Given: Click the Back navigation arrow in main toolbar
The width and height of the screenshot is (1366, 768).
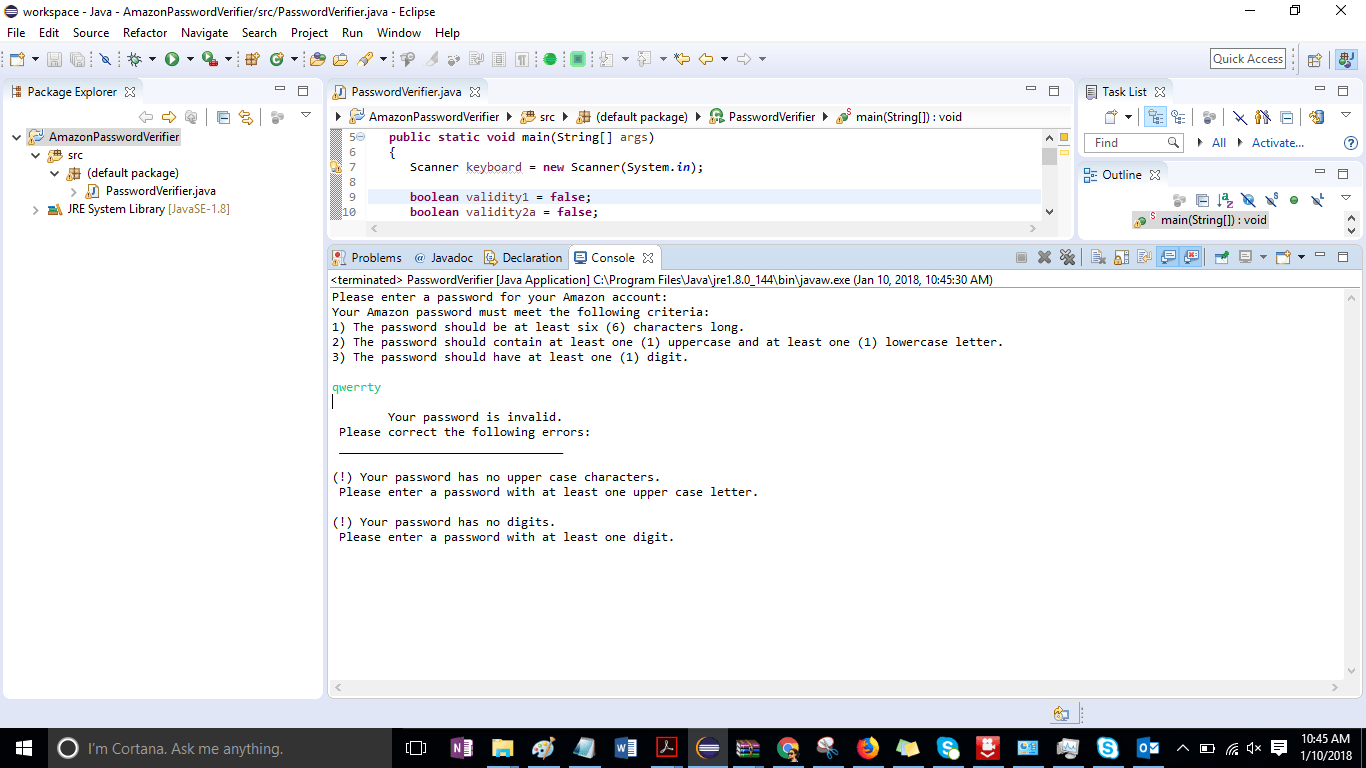Looking at the screenshot, I should click(706, 60).
